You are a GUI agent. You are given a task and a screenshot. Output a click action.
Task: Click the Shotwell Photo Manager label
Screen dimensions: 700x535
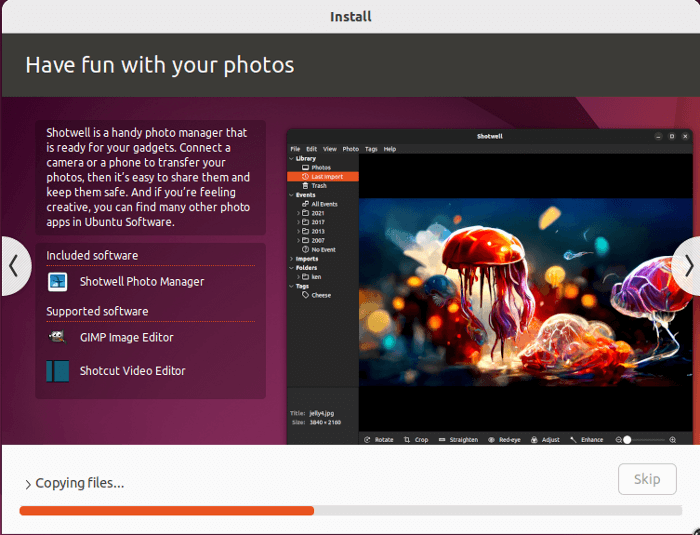pyautogui.click(x=142, y=282)
